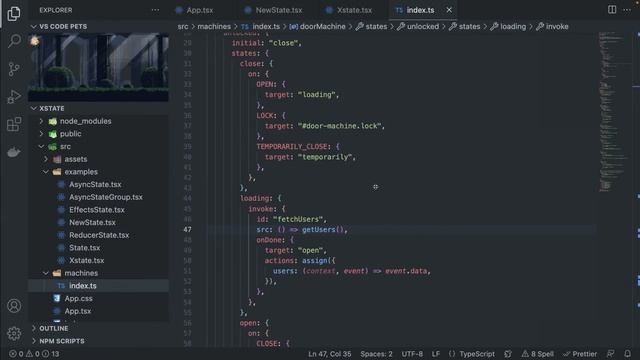640x360 pixels.
Task: Open AsyncStateGroup.tsx file
Action: [x=106, y=197]
